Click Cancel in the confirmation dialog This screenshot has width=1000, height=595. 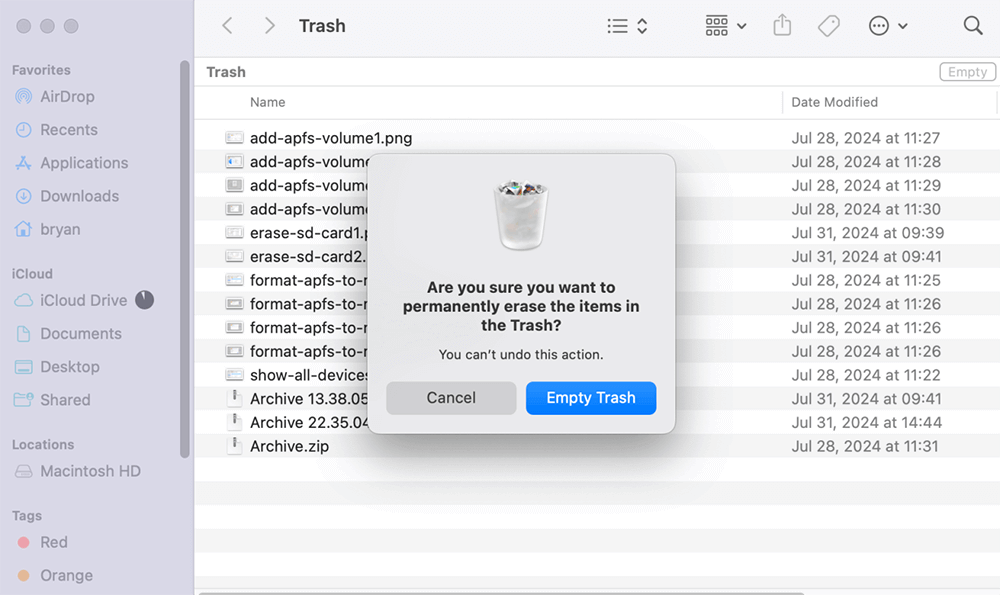click(451, 397)
